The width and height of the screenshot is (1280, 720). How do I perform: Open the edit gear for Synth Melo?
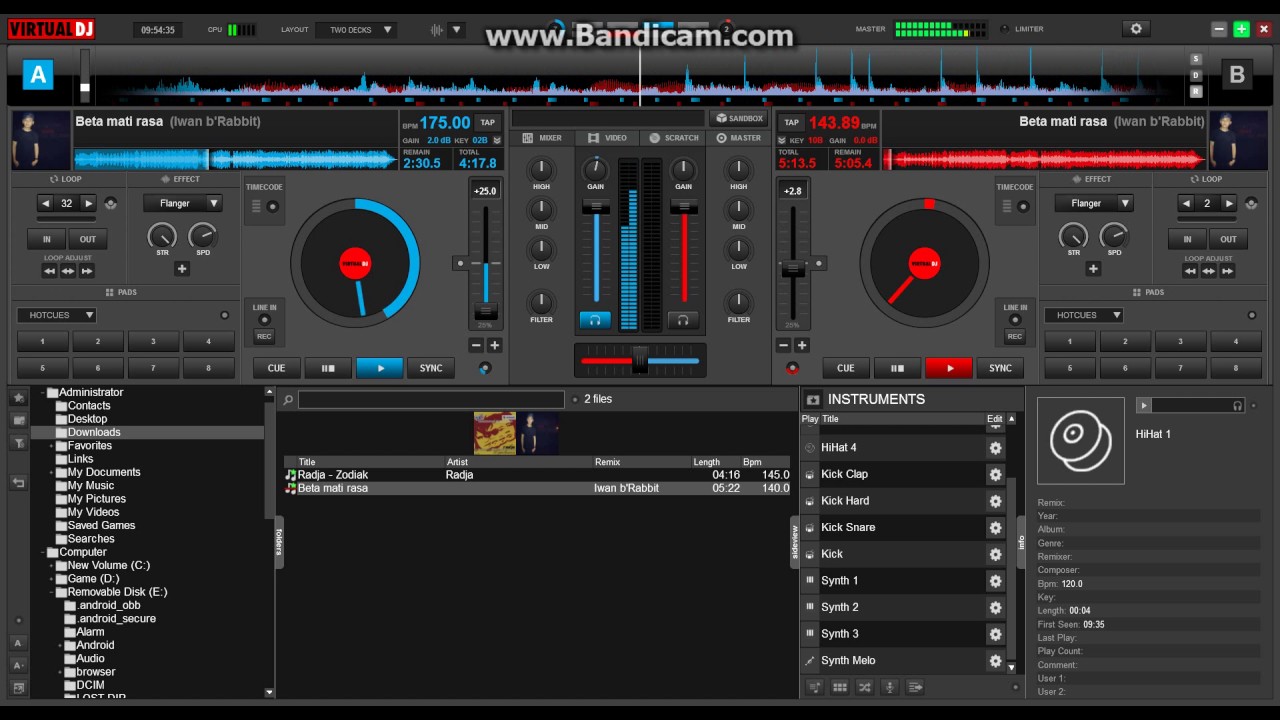tap(995, 661)
